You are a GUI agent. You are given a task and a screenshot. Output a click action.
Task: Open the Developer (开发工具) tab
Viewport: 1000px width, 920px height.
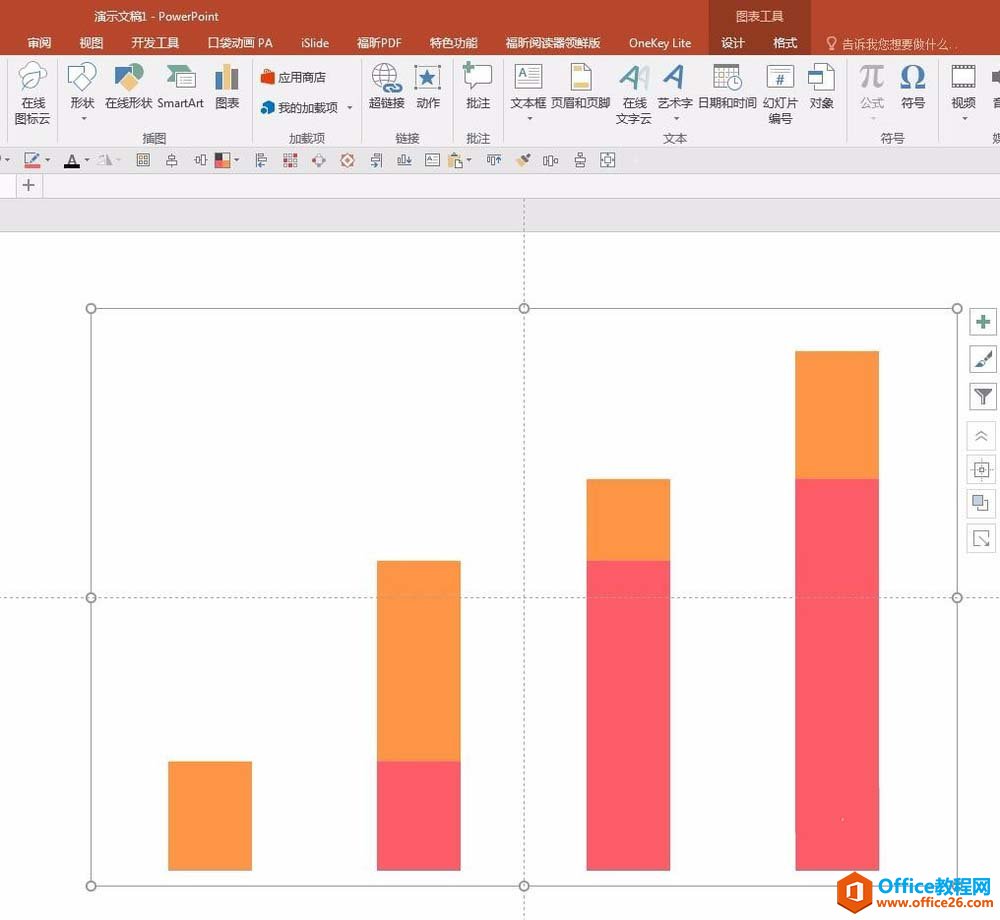[155, 43]
